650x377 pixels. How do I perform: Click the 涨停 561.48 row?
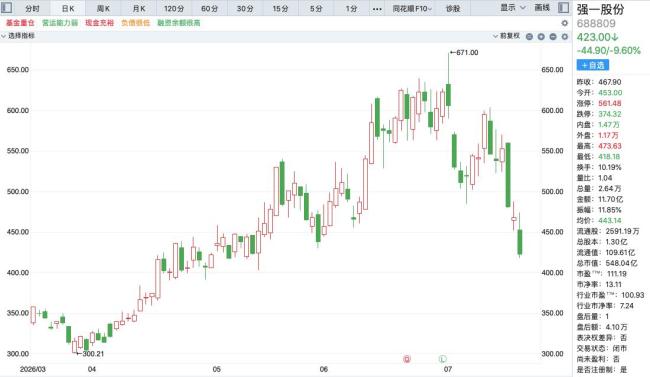[599, 103]
